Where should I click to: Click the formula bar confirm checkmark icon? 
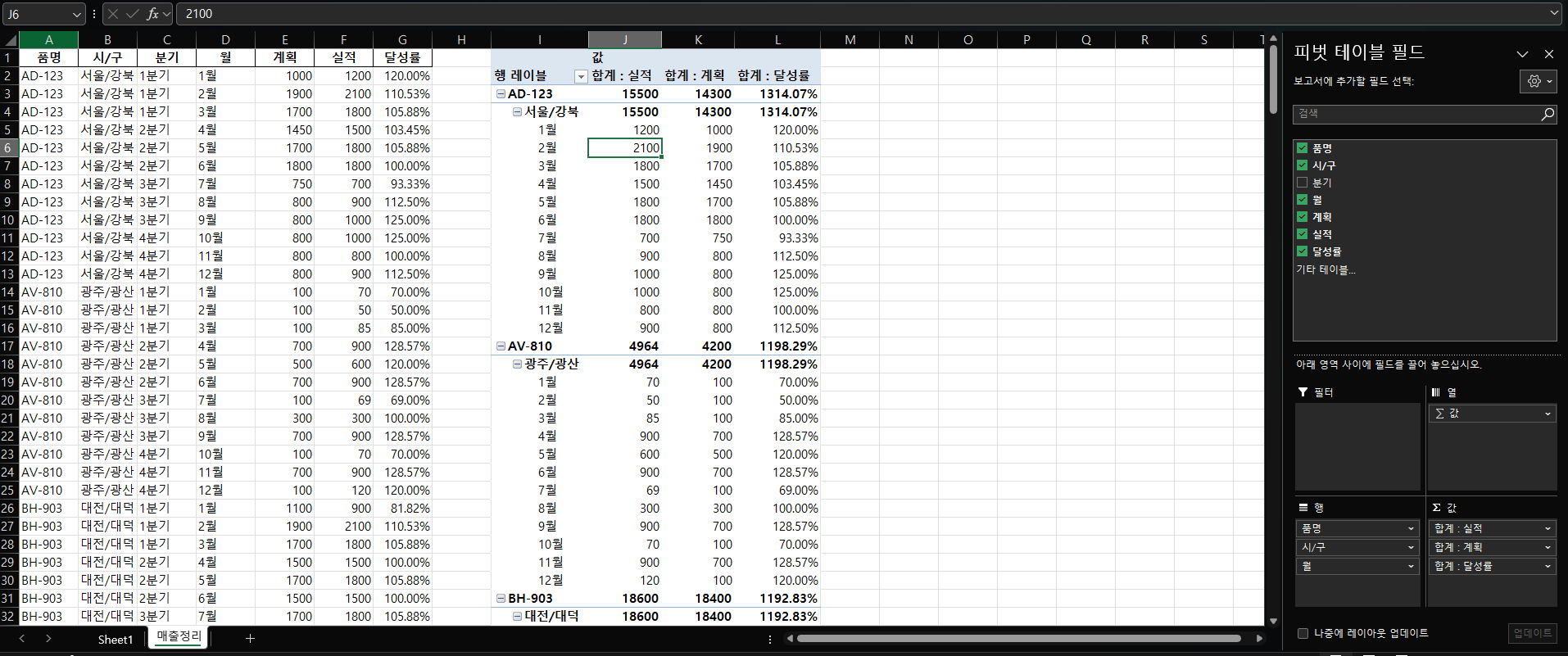132,14
